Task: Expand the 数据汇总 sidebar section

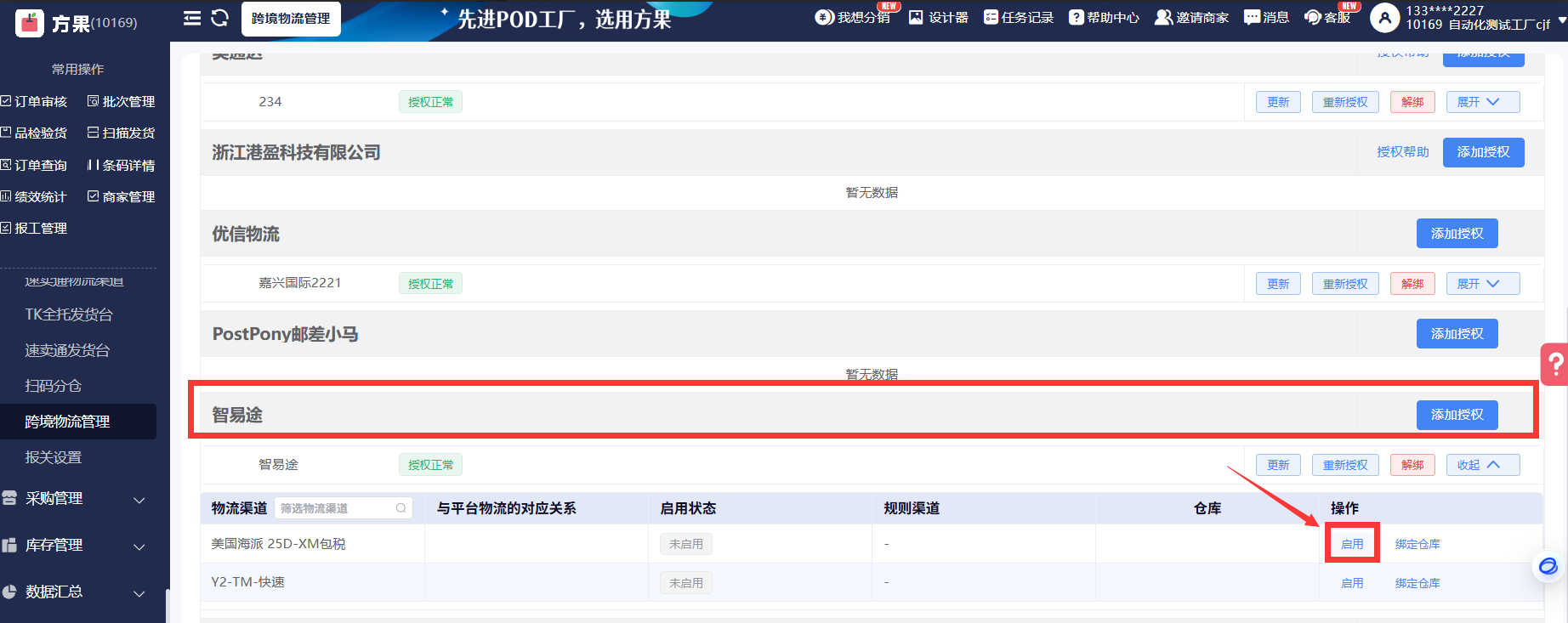Action: pos(78,592)
